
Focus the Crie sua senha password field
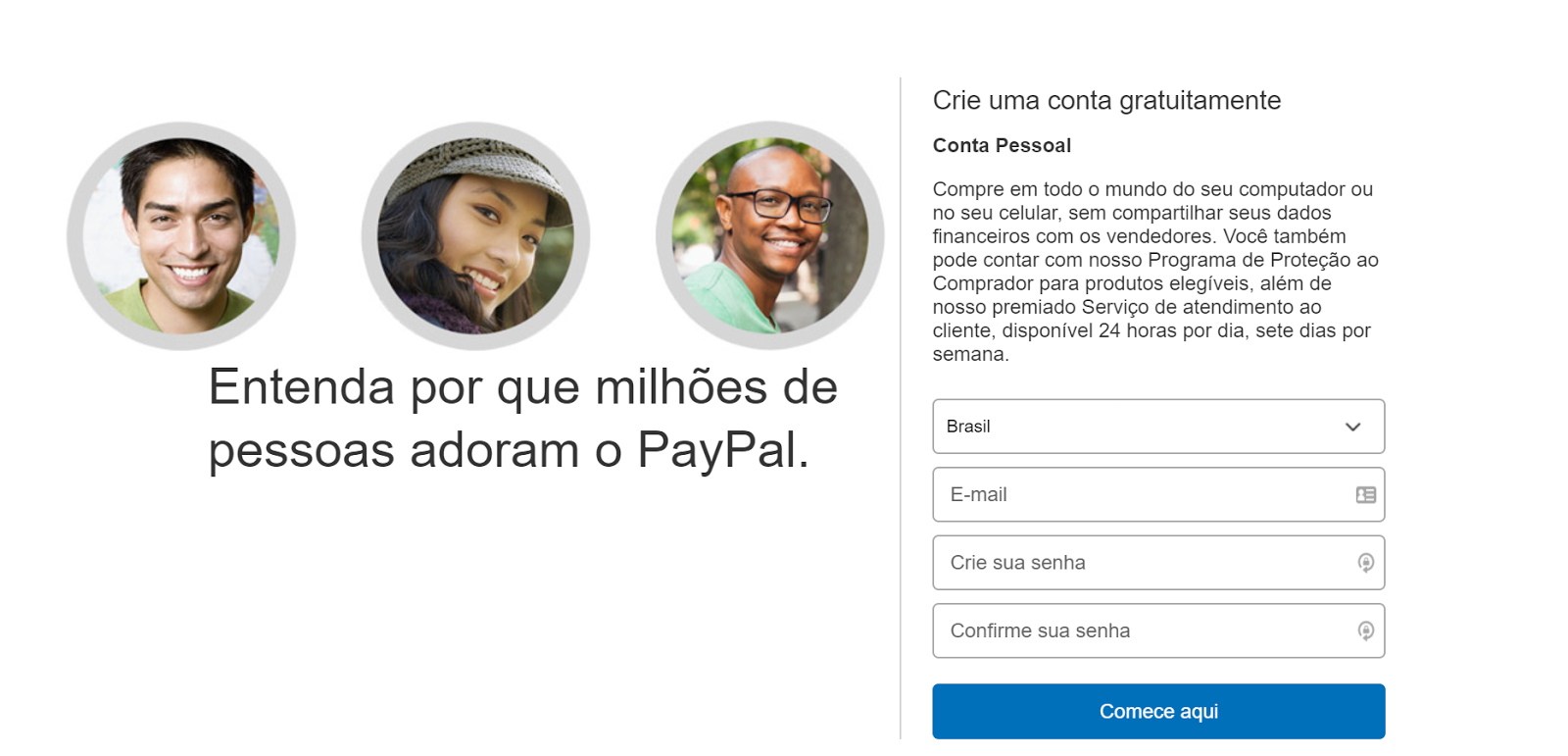1158,563
